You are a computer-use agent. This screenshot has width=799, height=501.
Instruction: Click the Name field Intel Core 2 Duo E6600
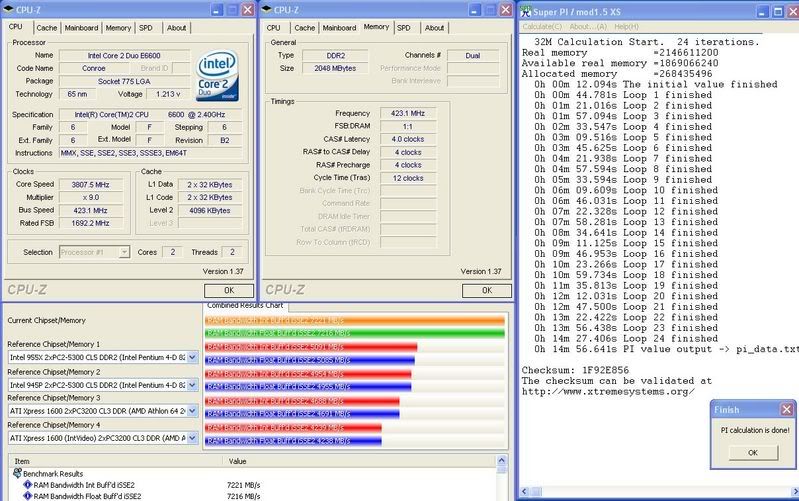[124, 56]
